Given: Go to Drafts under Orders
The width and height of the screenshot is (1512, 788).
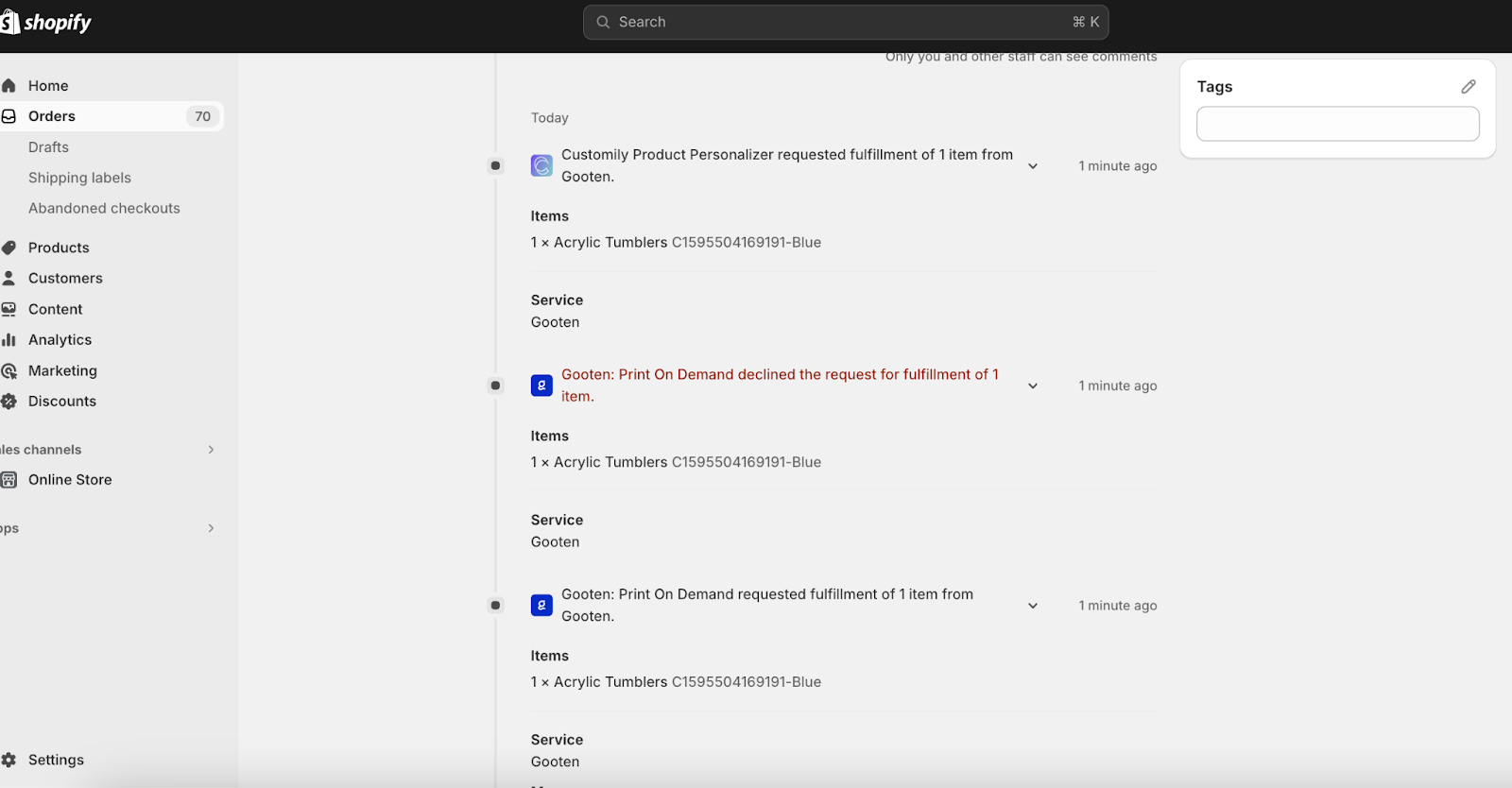Looking at the screenshot, I should (x=48, y=147).
